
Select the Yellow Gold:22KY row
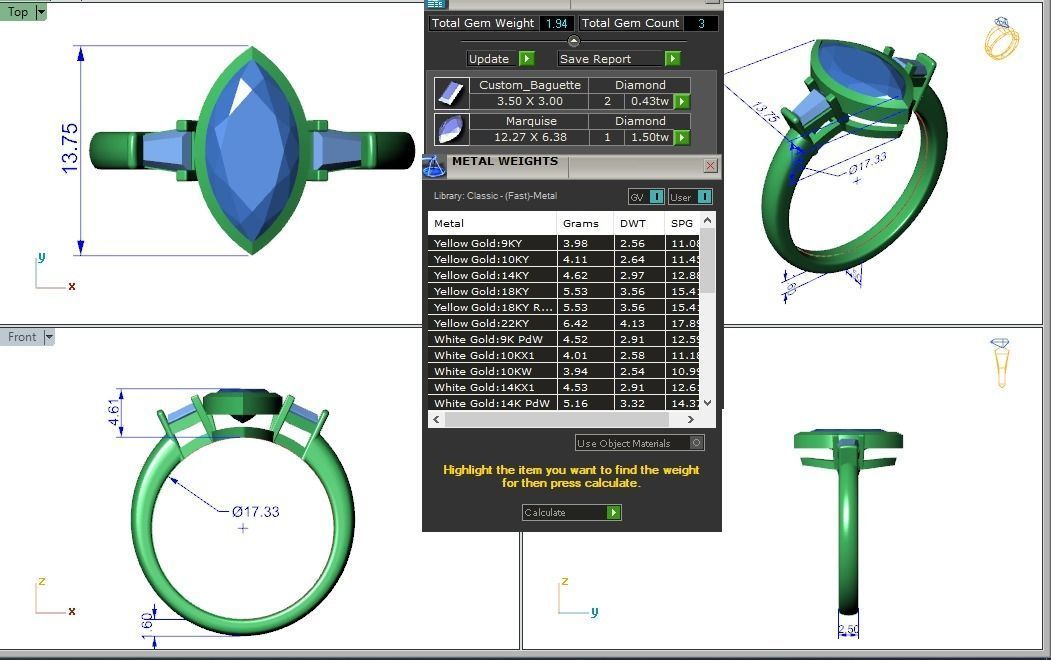(564, 323)
